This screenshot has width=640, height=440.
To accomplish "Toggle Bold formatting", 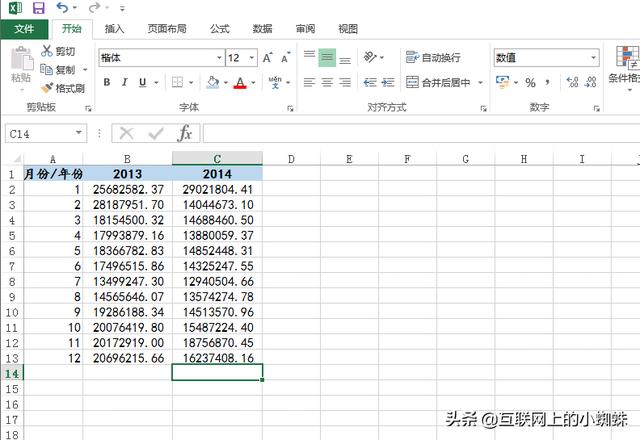I will point(107,82).
